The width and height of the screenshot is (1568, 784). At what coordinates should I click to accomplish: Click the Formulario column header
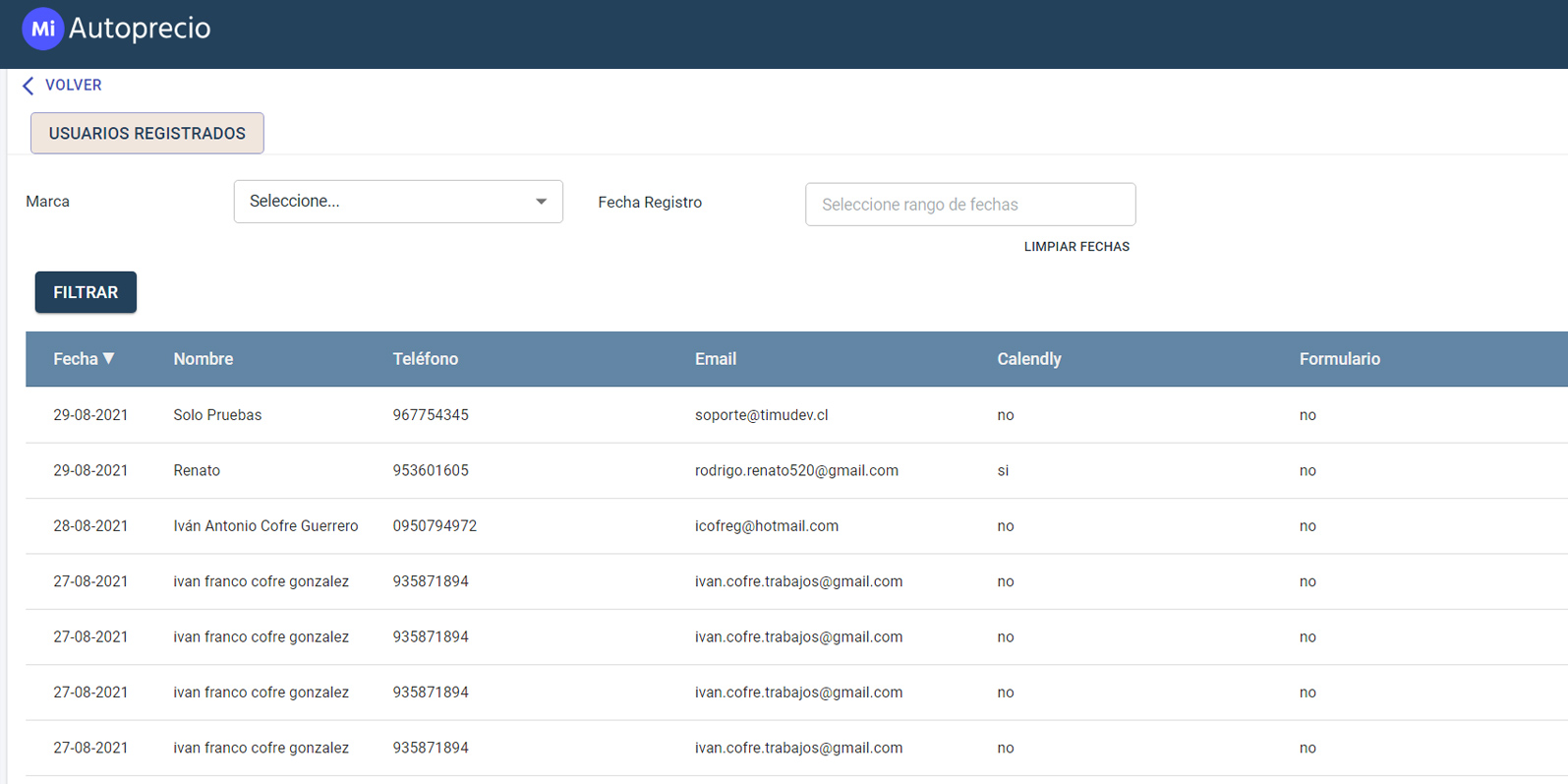(1339, 359)
